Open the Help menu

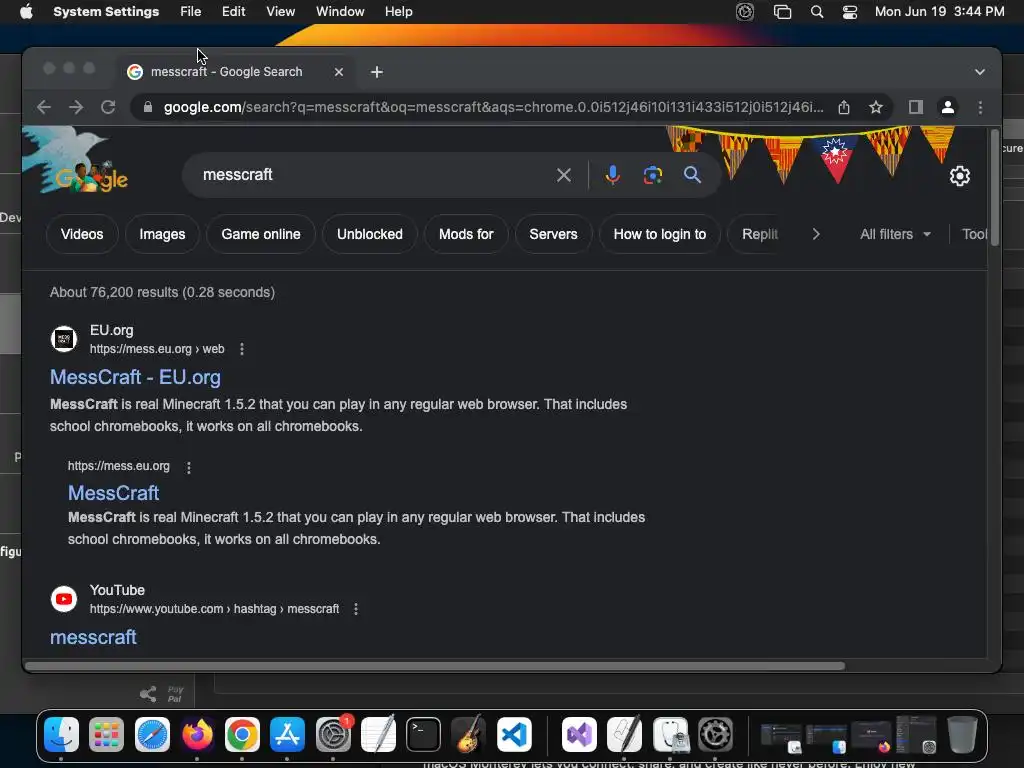coord(398,12)
